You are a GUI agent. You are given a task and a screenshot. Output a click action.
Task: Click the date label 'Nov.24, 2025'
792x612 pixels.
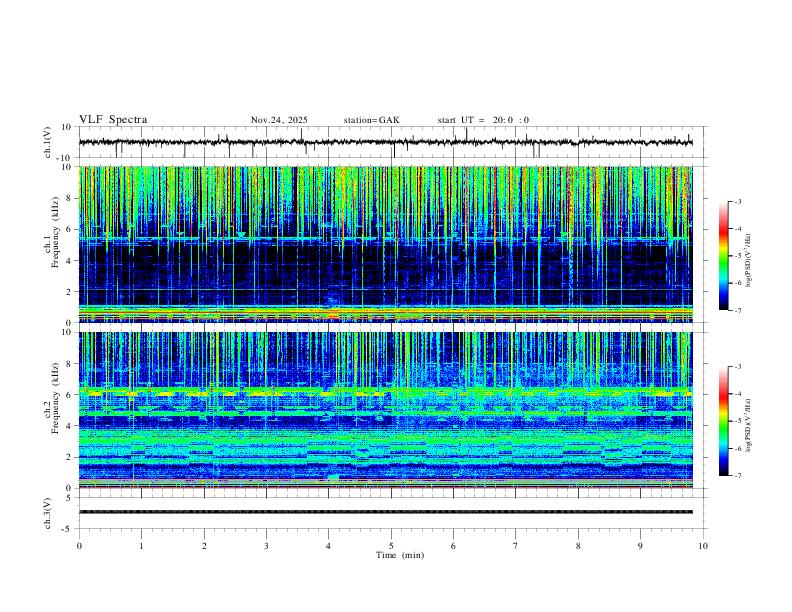pyautogui.click(x=279, y=120)
